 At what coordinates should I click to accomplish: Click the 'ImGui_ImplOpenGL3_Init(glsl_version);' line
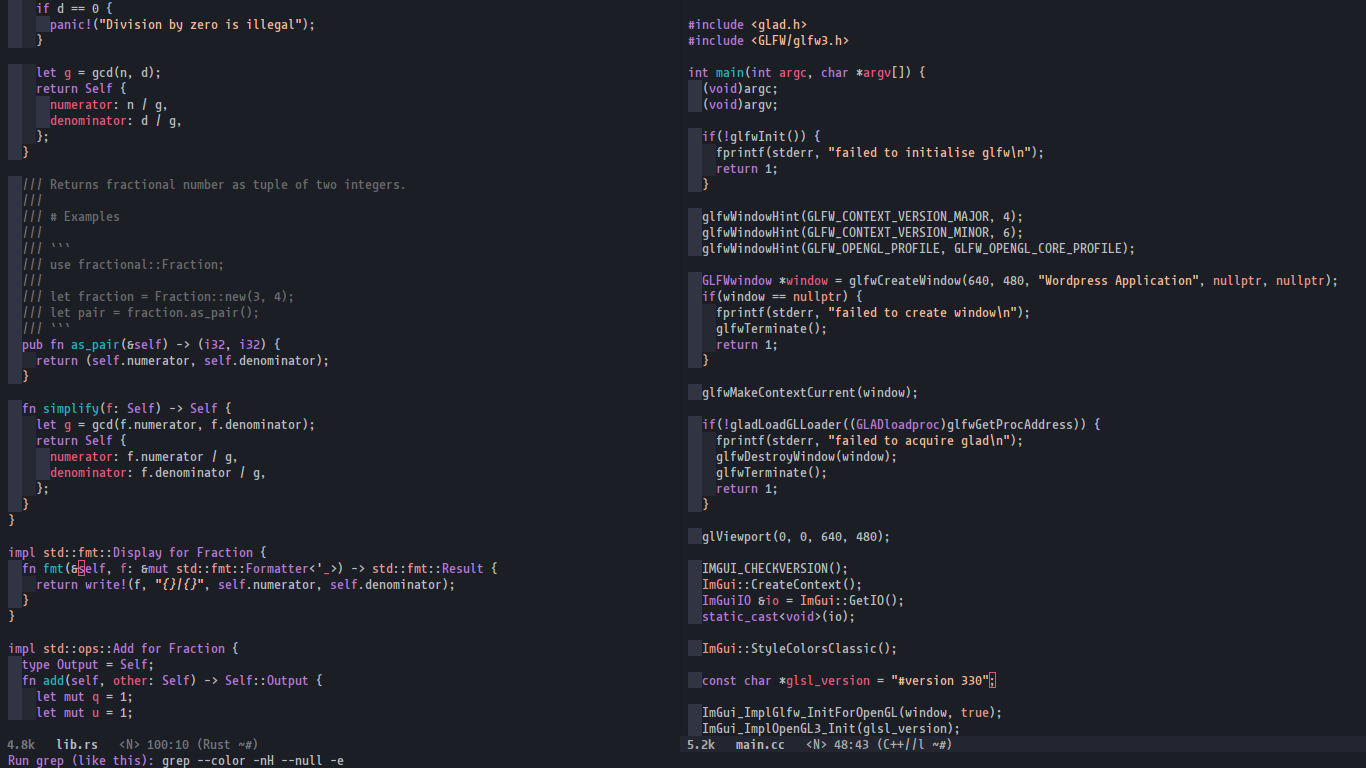831,729
